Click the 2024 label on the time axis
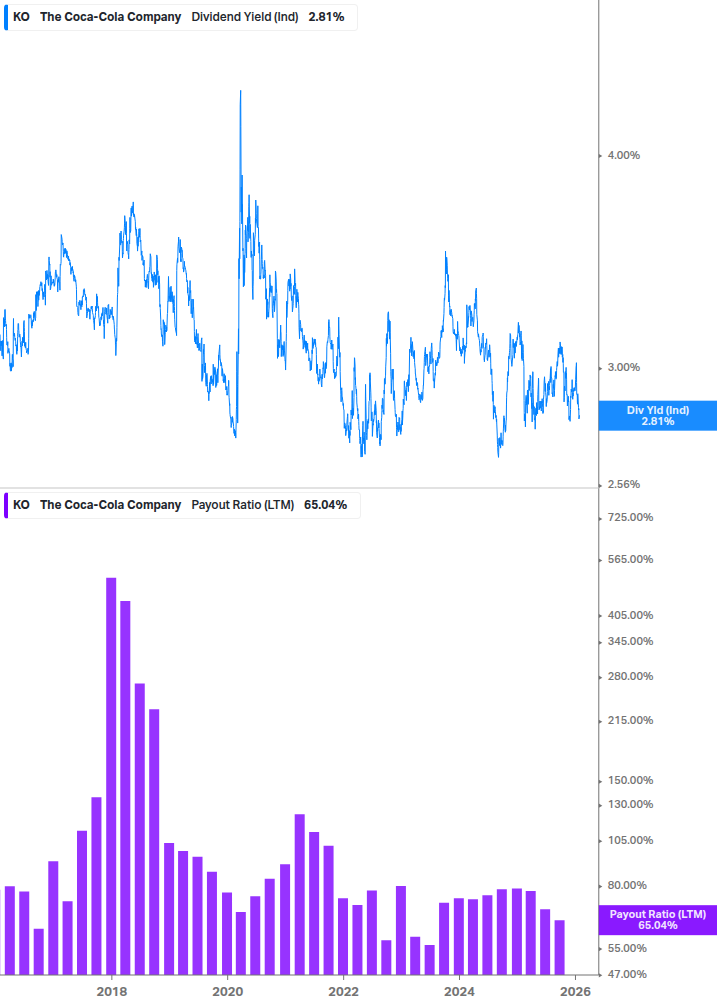The image size is (717, 1005). 459,991
